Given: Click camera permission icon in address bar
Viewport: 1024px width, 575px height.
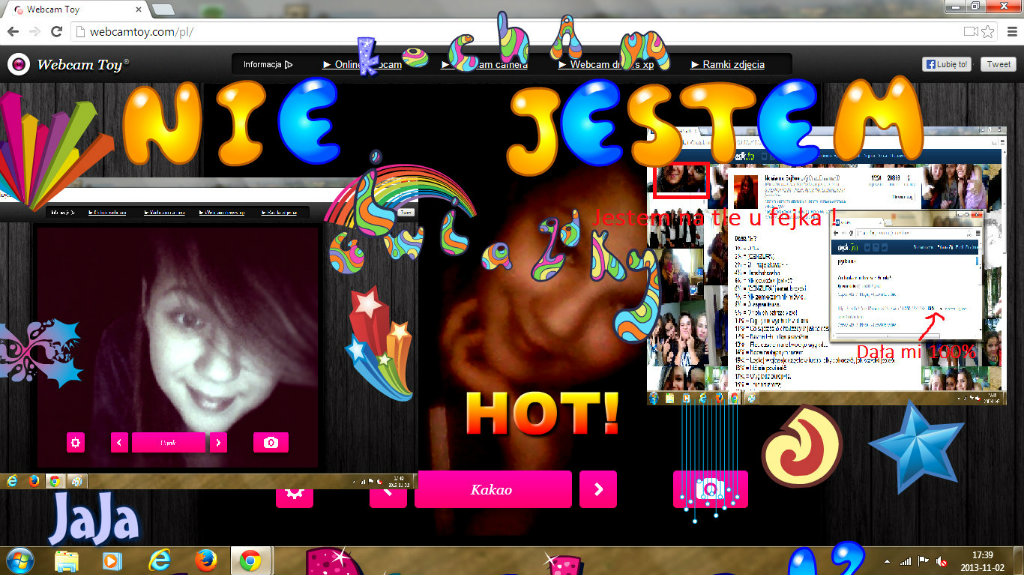Looking at the screenshot, I should point(970,31).
